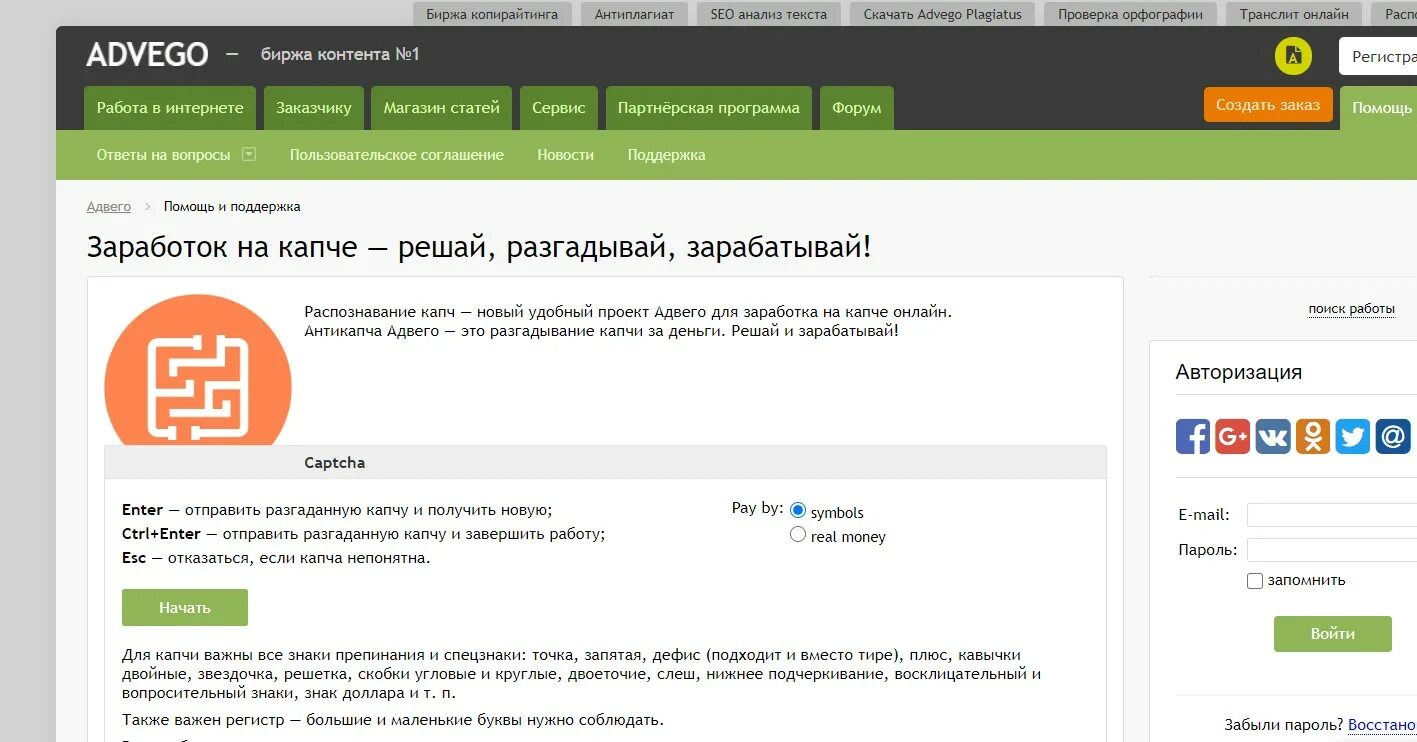
Task: Open 'Поддержка' submenu link
Action: 667,155
